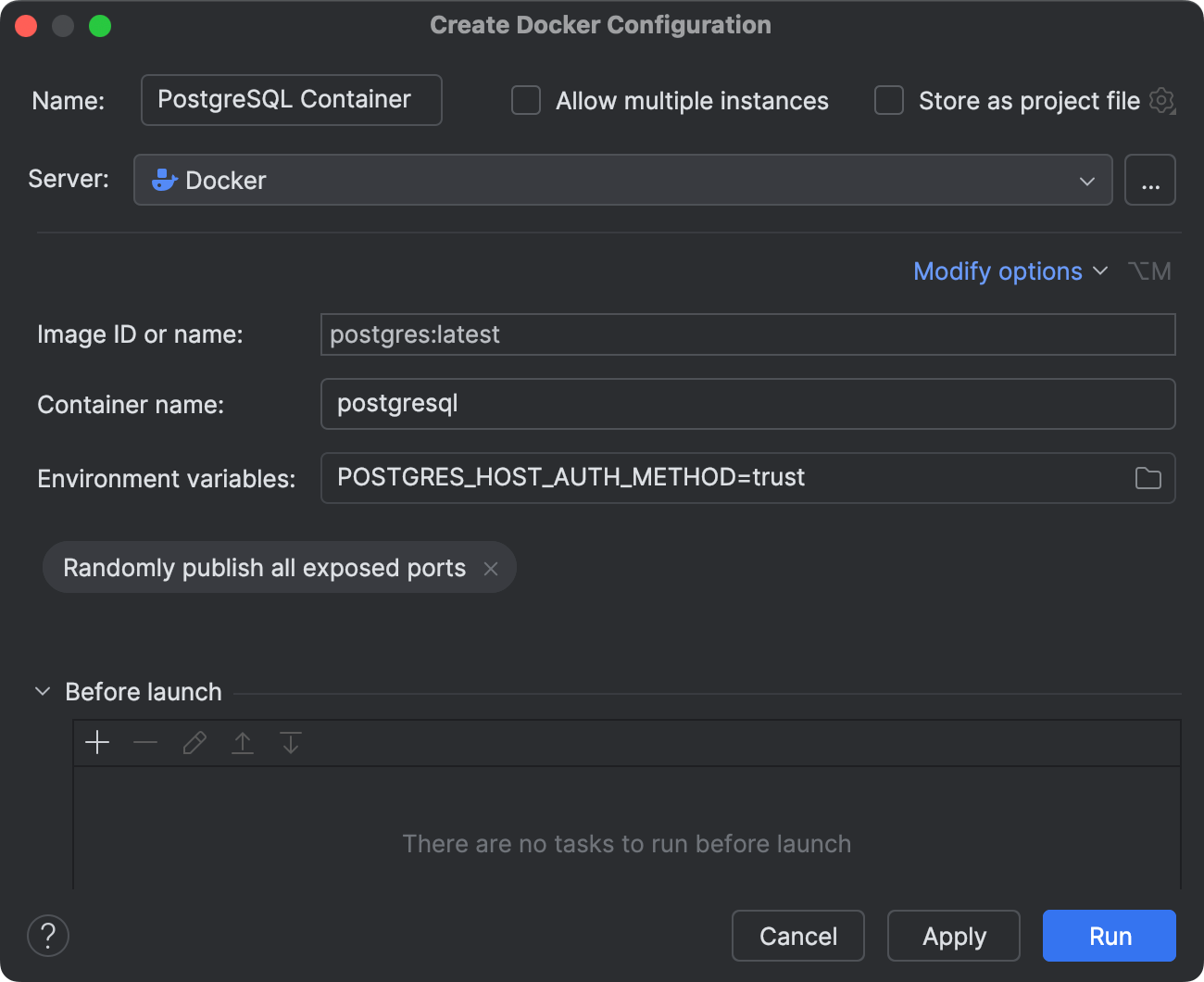The height and width of the screenshot is (982, 1204).
Task: Apply the Docker configuration changes
Action: pyautogui.click(x=953, y=936)
